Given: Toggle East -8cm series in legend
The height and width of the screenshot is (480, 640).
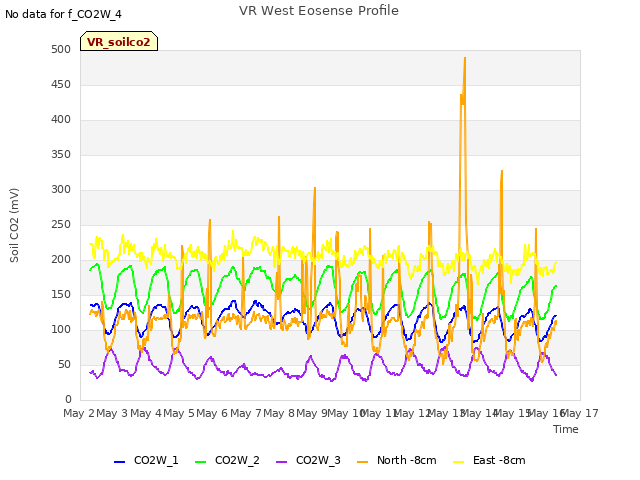Looking at the screenshot, I should 489,460.
